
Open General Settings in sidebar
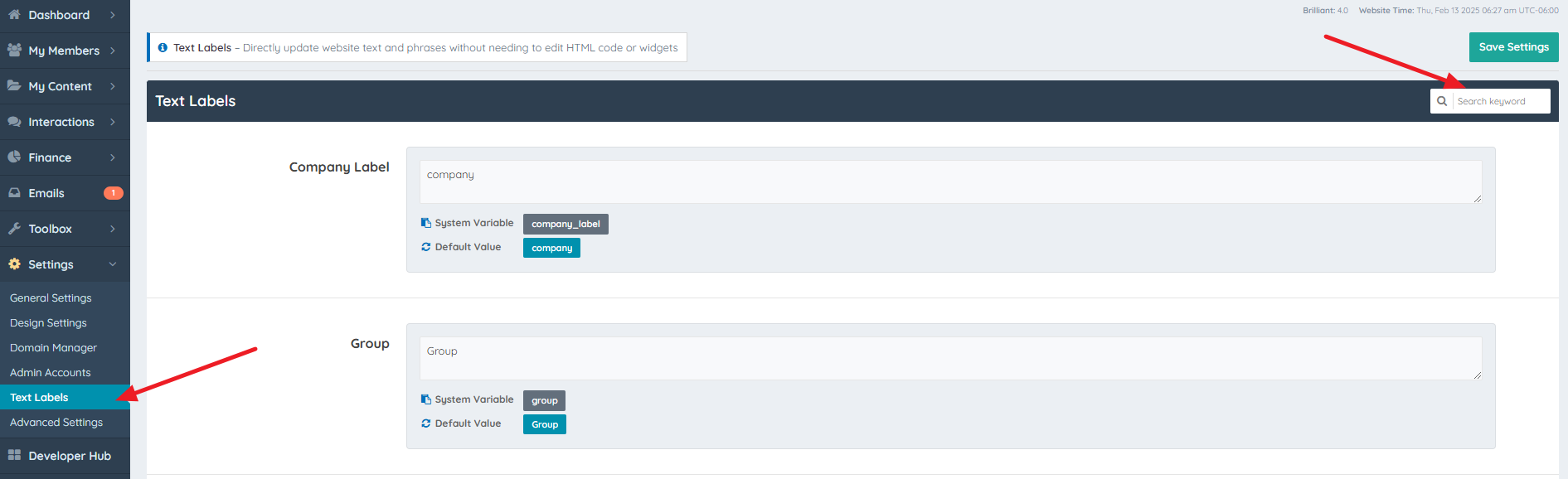click(51, 298)
